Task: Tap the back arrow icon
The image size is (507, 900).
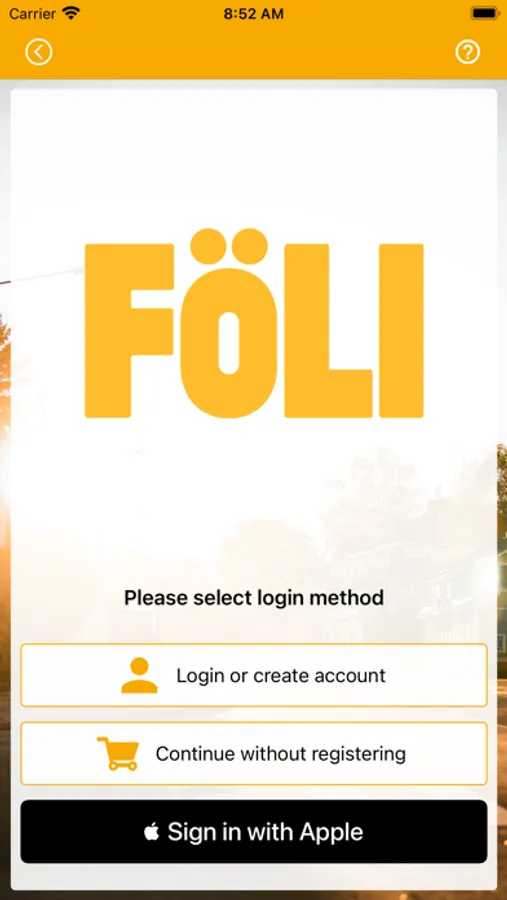Action: click(x=38, y=52)
